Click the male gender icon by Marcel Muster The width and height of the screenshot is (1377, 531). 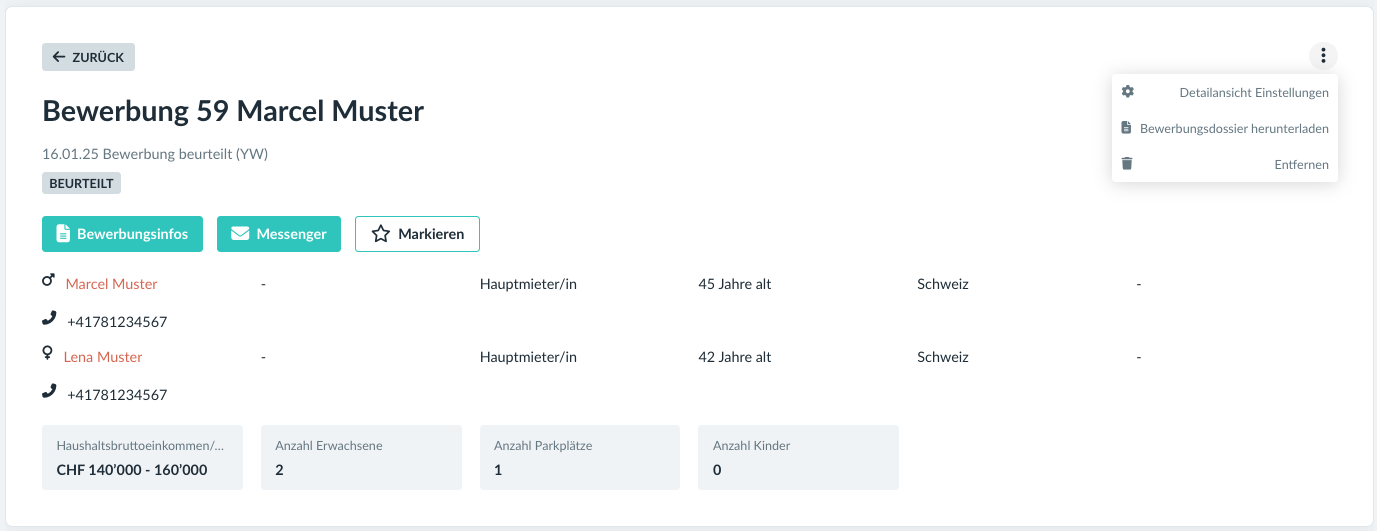pyautogui.click(x=48, y=282)
